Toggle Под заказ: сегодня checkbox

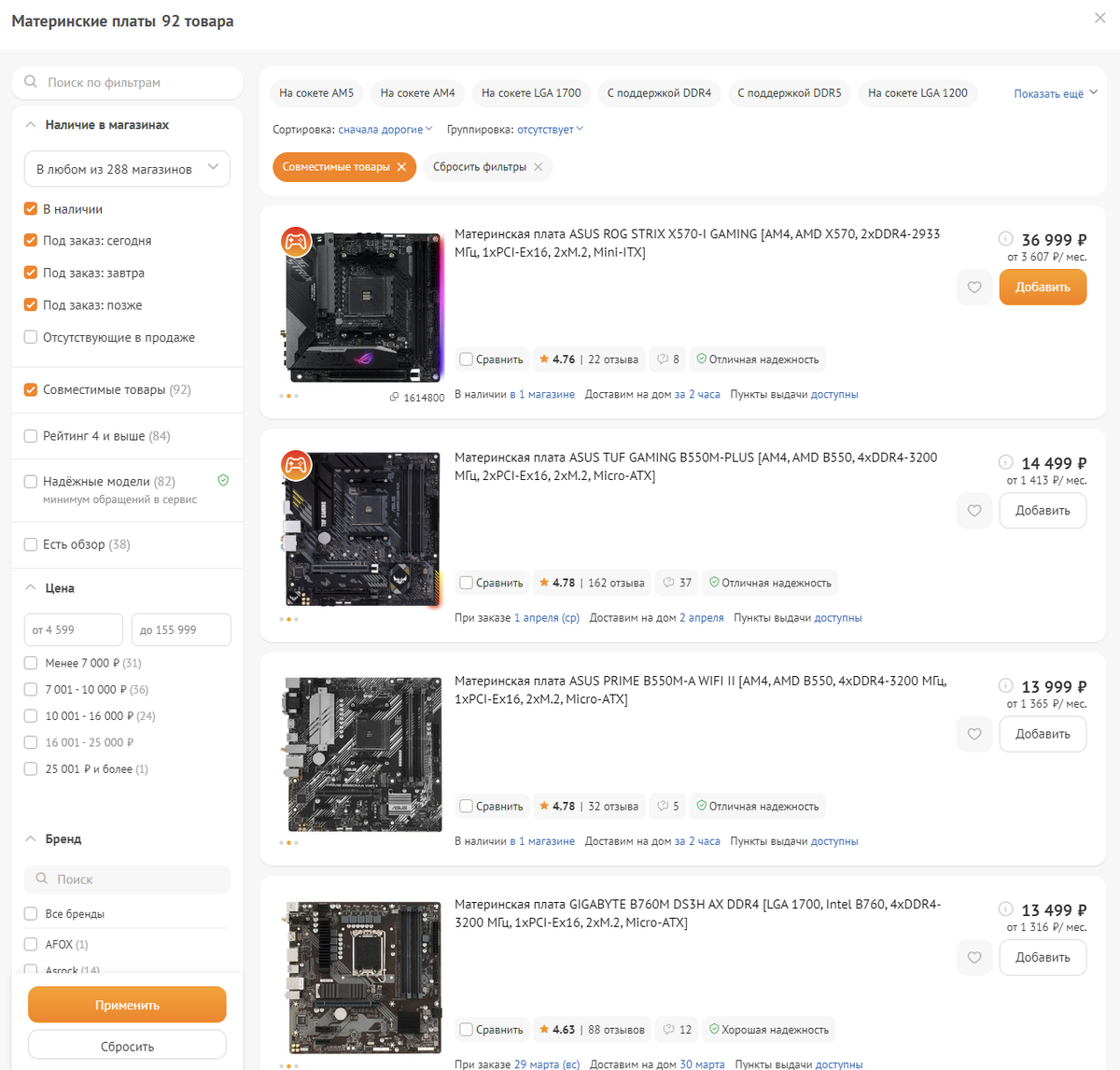31,241
